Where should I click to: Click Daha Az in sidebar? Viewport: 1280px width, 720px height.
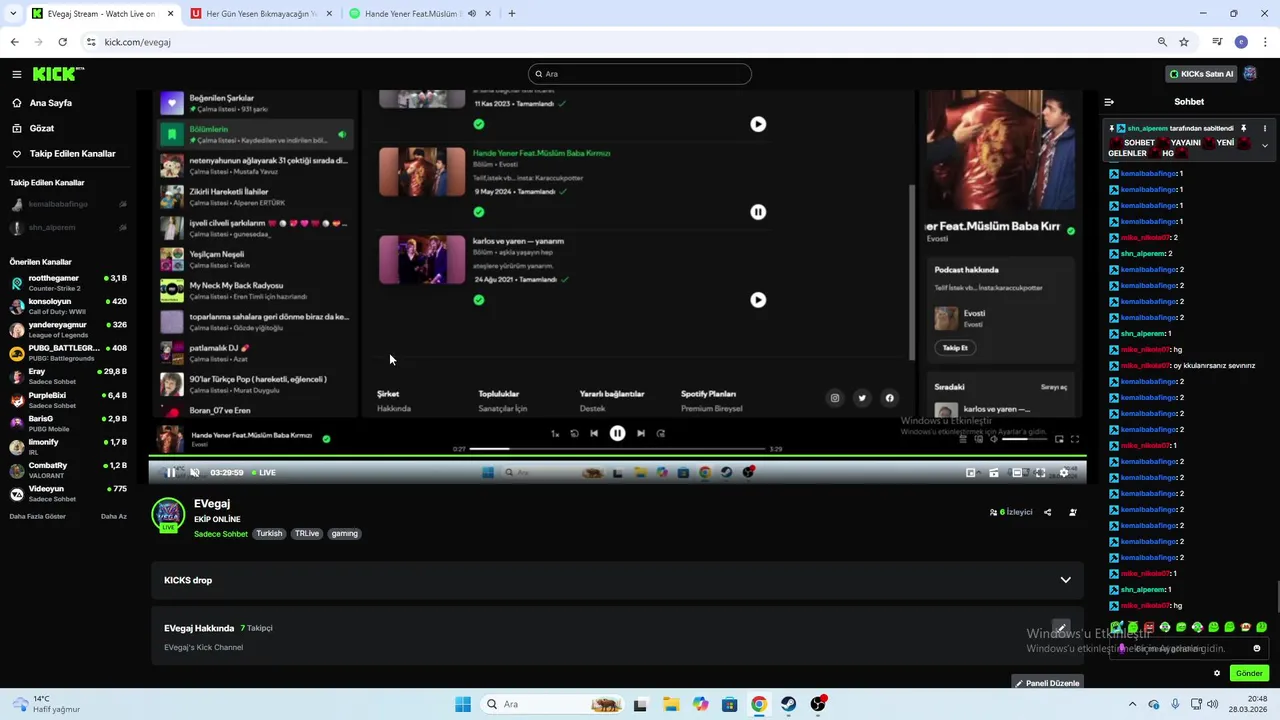tap(114, 517)
